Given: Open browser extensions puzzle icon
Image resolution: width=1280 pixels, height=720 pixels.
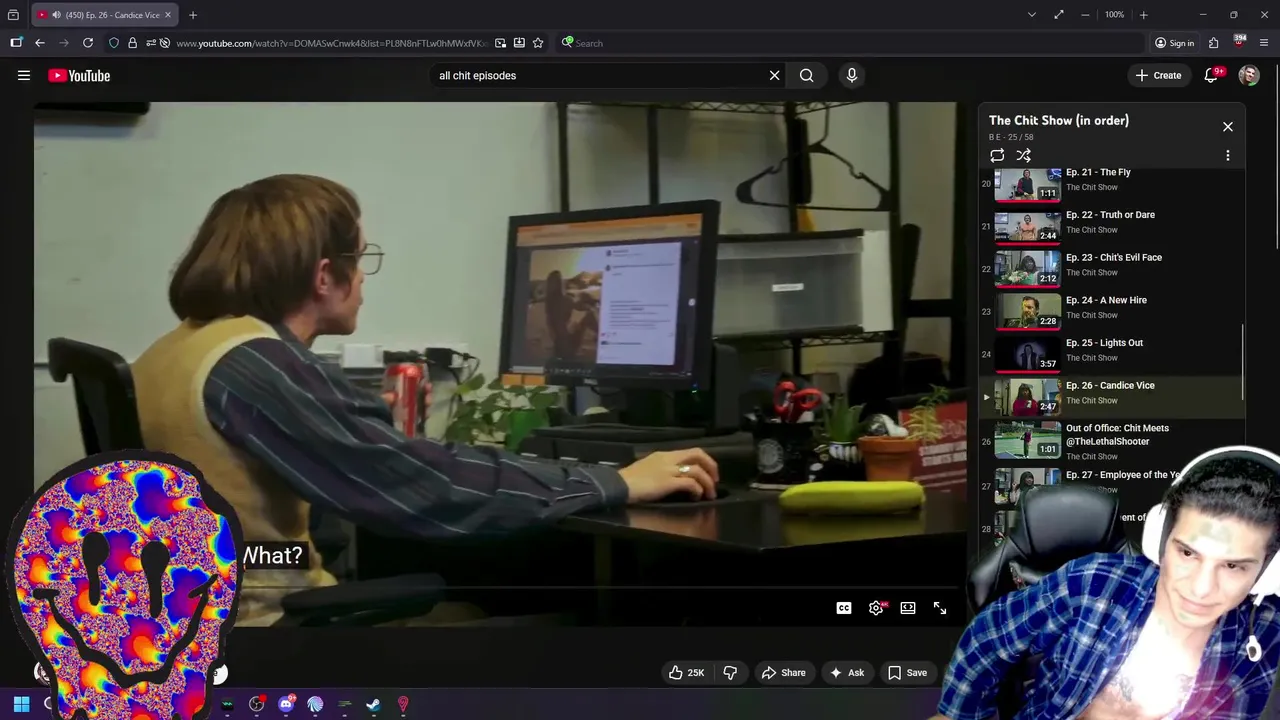Looking at the screenshot, I should [x=1213, y=43].
